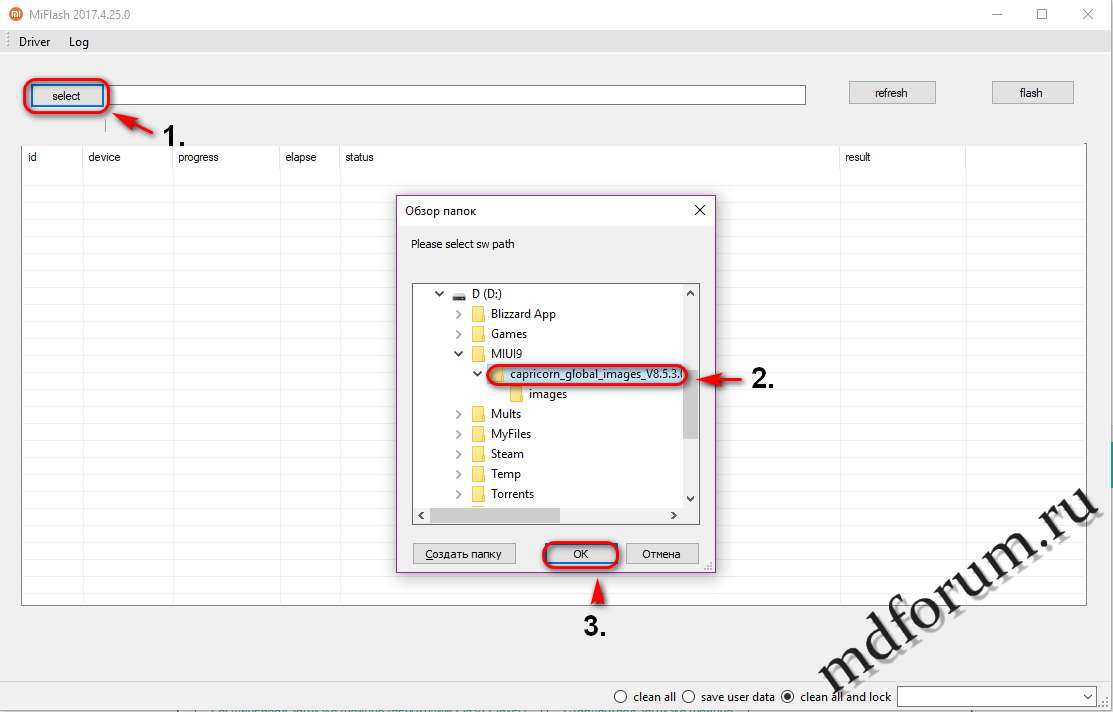
Task: Collapse the D (D:) drive node
Action: click(x=440, y=294)
